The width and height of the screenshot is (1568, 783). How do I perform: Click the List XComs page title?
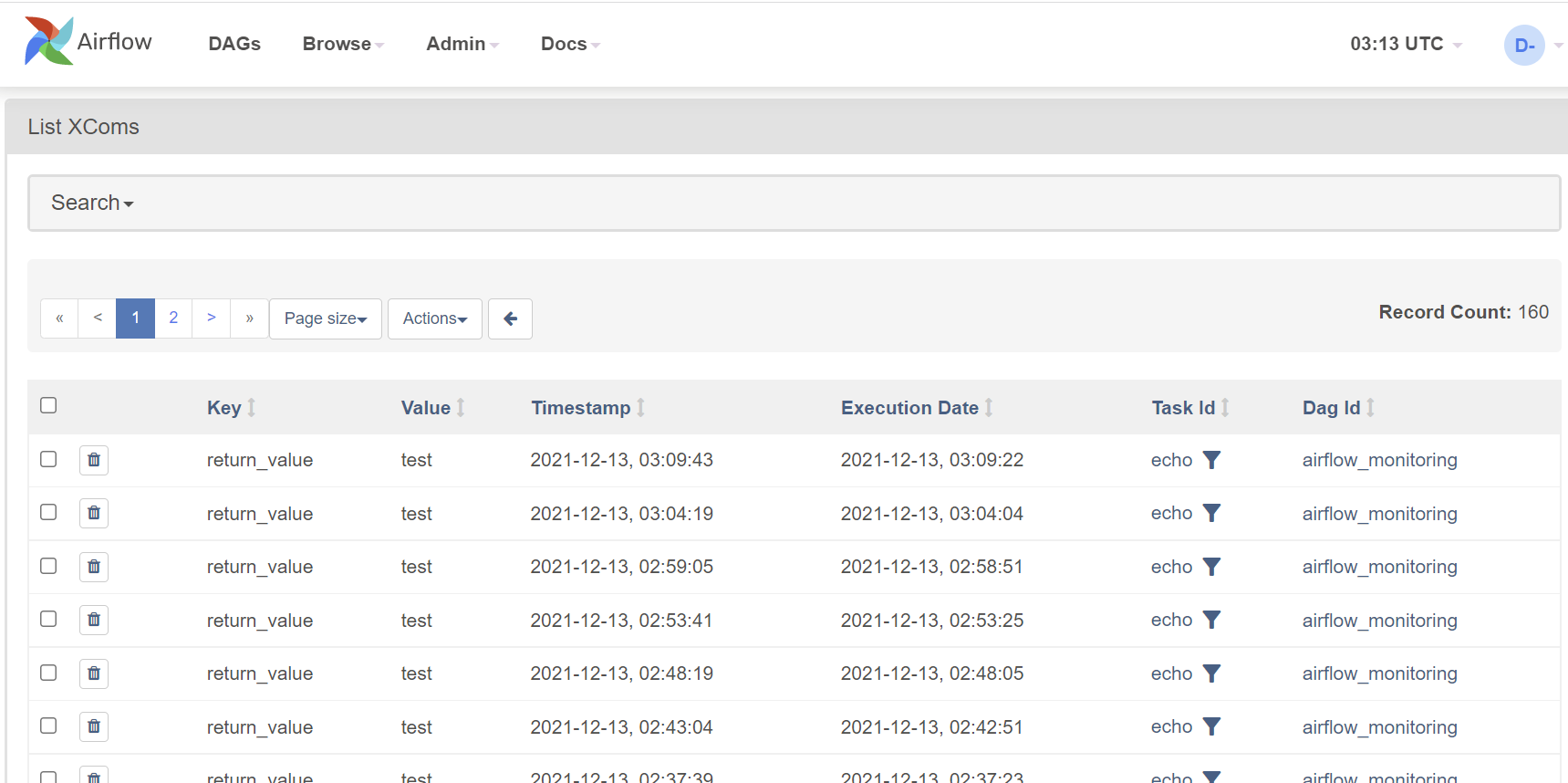point(83,127)
